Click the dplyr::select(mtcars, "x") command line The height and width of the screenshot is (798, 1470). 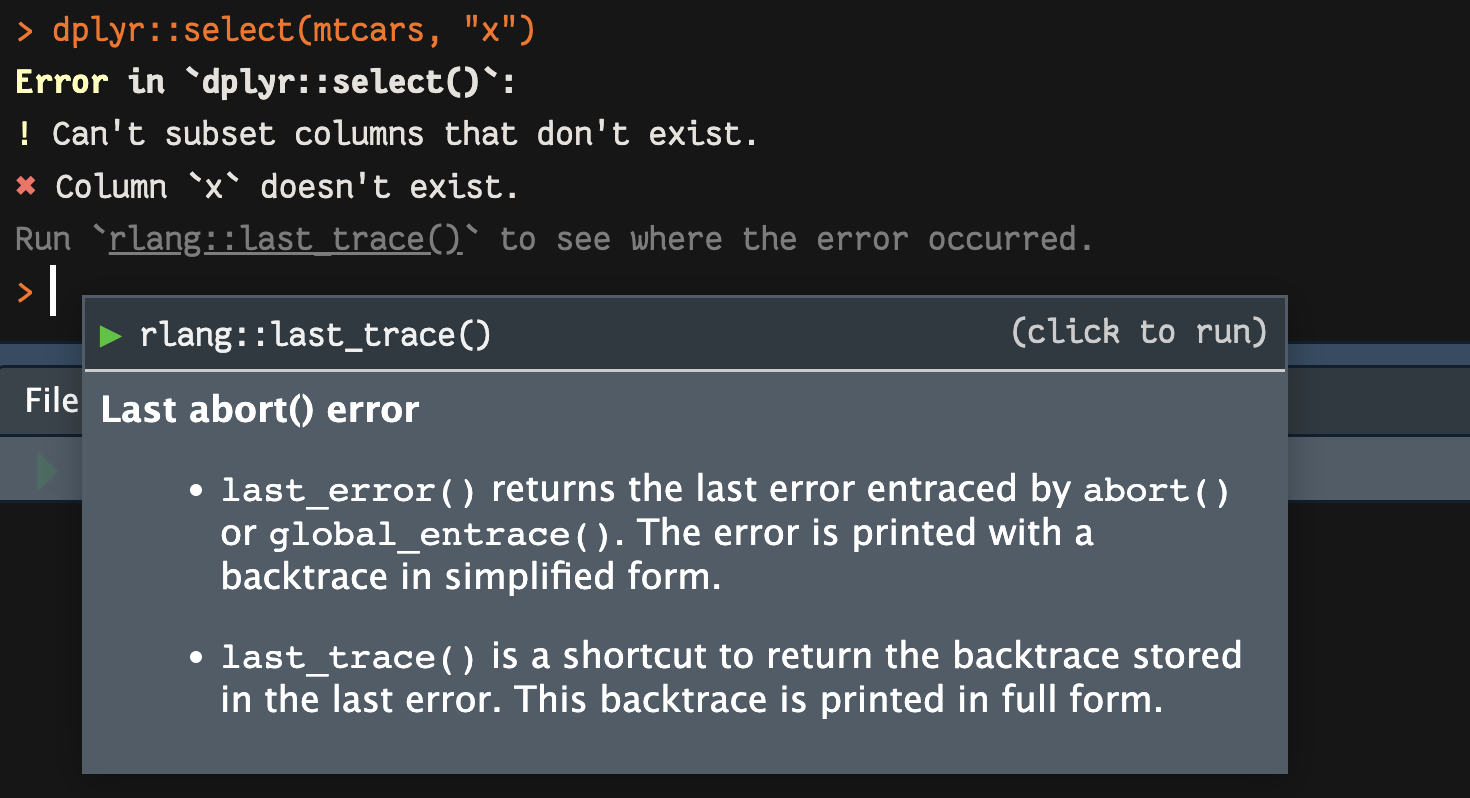[294, 31]
